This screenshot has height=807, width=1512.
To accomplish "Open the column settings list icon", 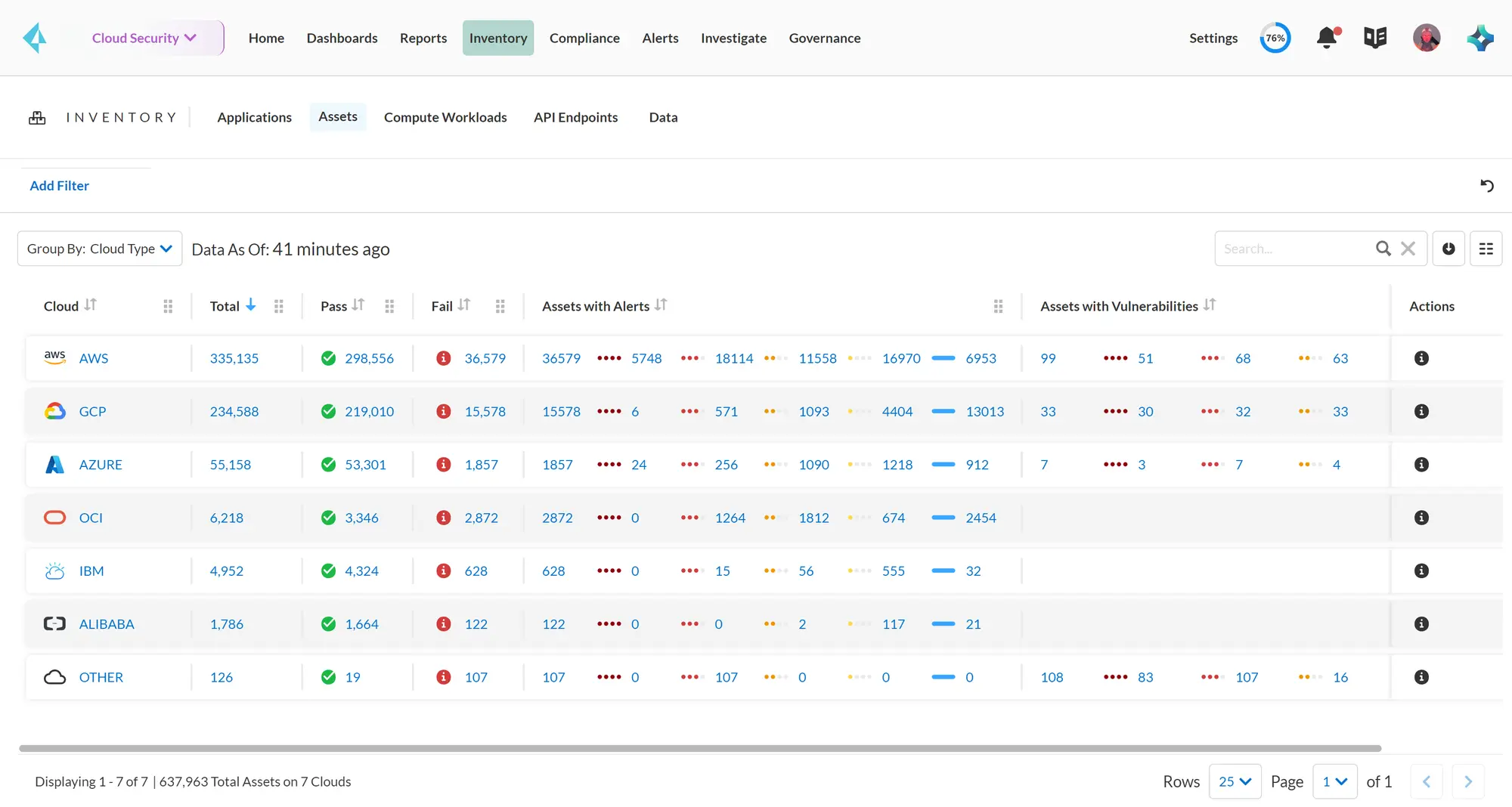I will (1486, 248).
